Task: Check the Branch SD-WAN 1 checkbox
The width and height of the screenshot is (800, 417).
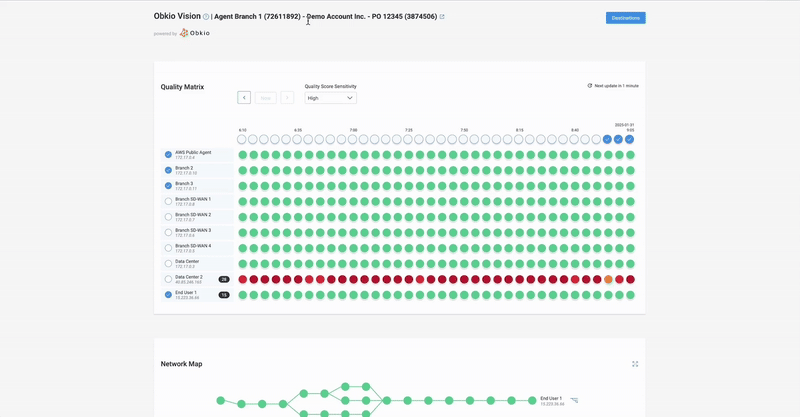Action: [168, 202]
